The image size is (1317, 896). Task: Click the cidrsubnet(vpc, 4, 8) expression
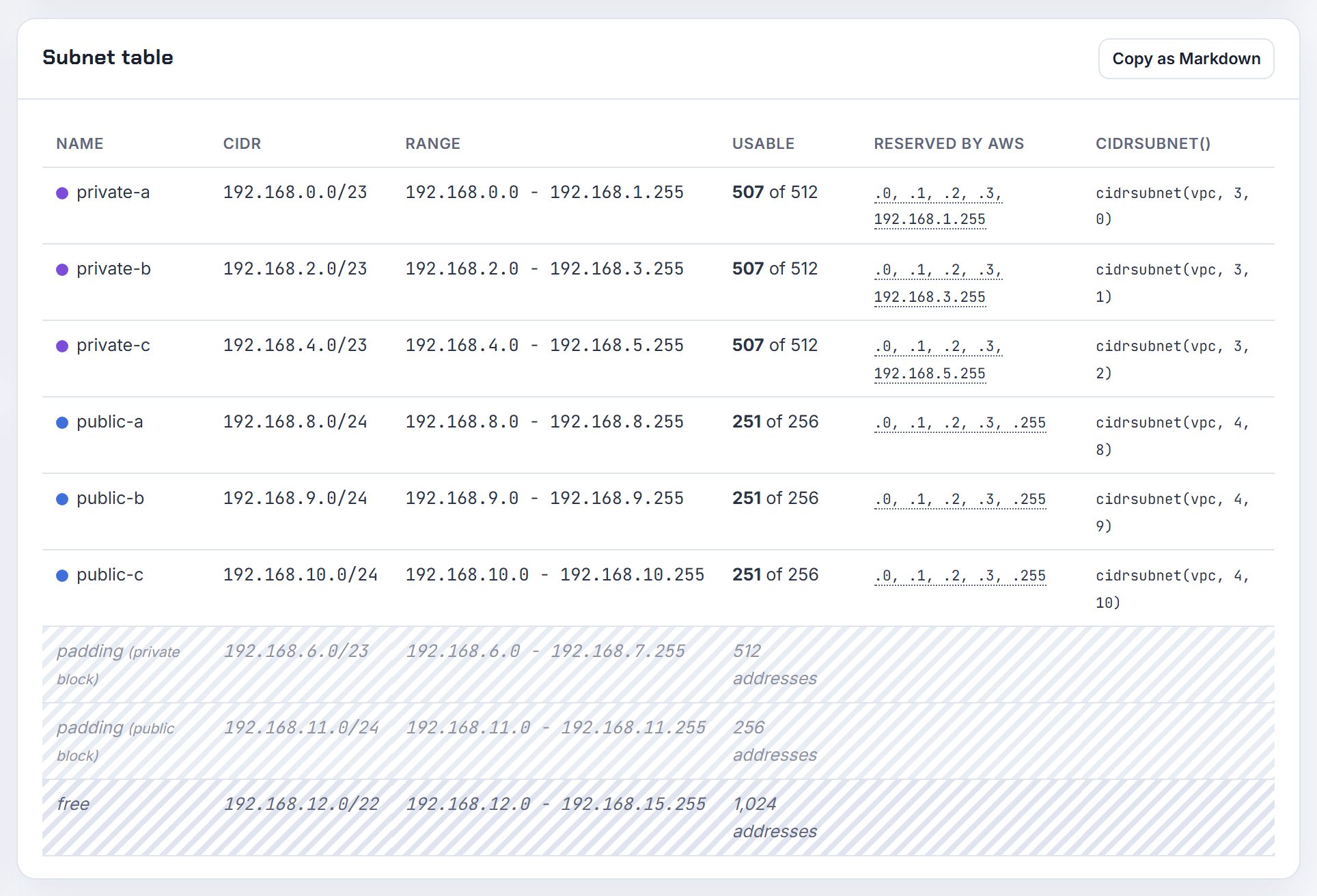1172,436
